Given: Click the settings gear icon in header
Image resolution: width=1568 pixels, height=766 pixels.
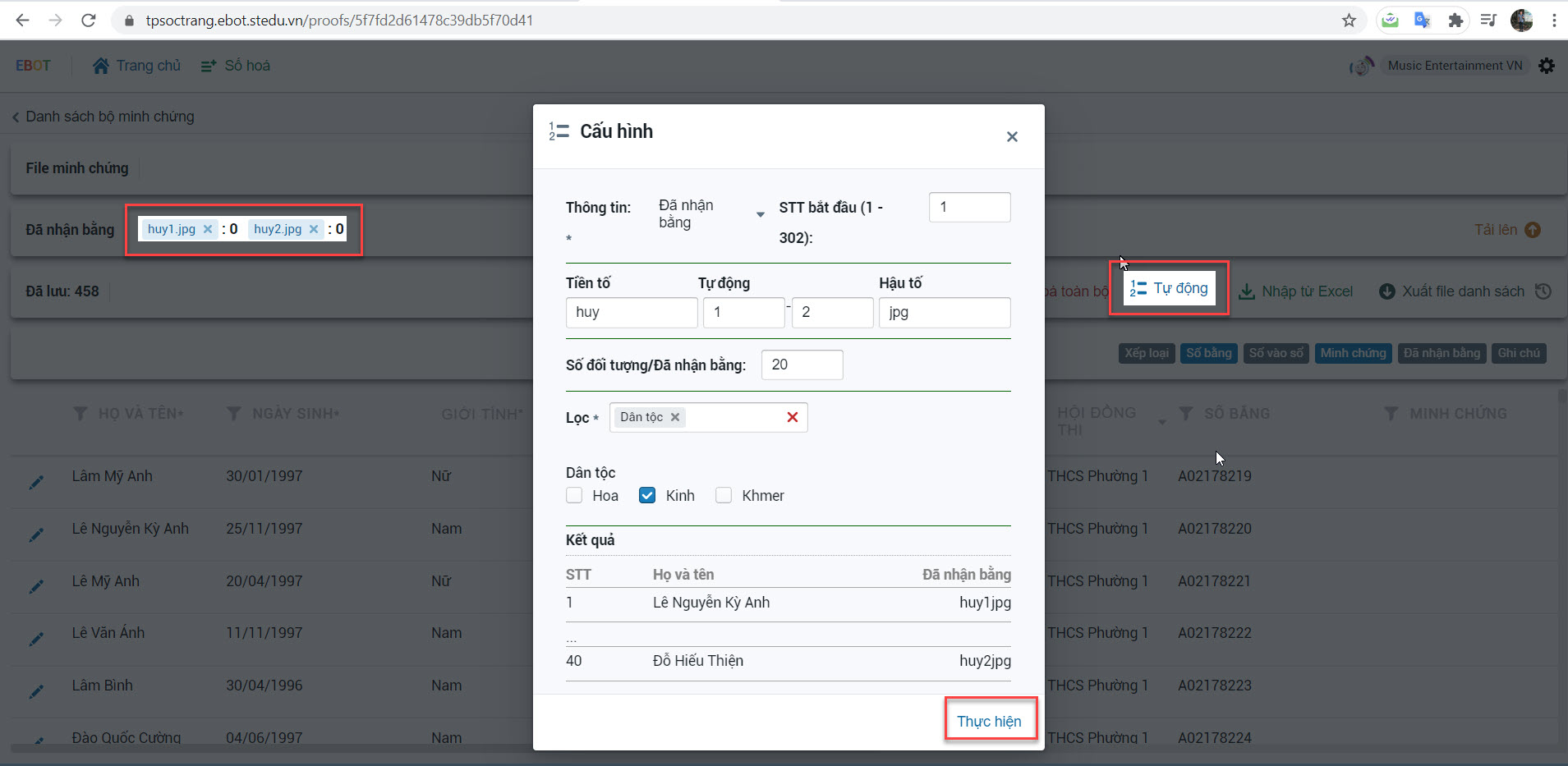Looking at the screenshot, I should (x=1547, y=66).
